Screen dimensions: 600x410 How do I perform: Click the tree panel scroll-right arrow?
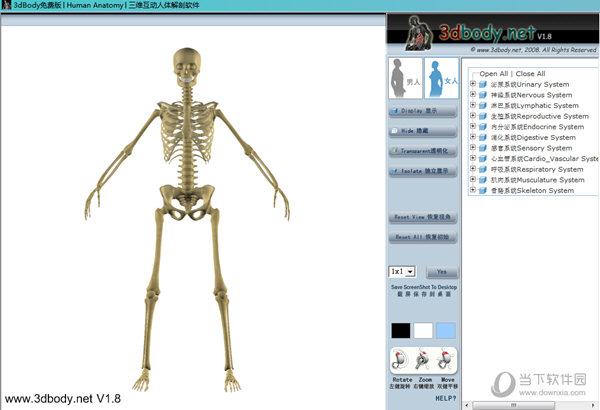pyautogui.click(x=593, y=405)
